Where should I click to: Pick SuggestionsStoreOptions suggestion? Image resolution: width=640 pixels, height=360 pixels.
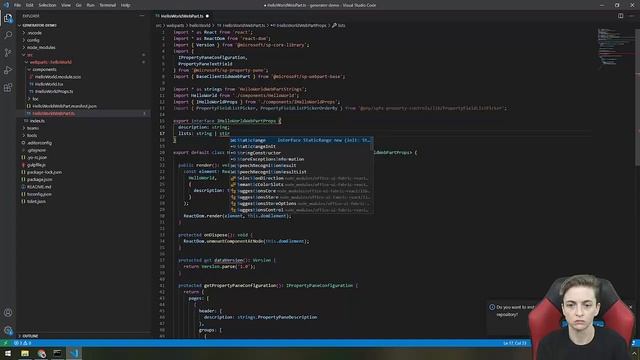click(301, 204)
